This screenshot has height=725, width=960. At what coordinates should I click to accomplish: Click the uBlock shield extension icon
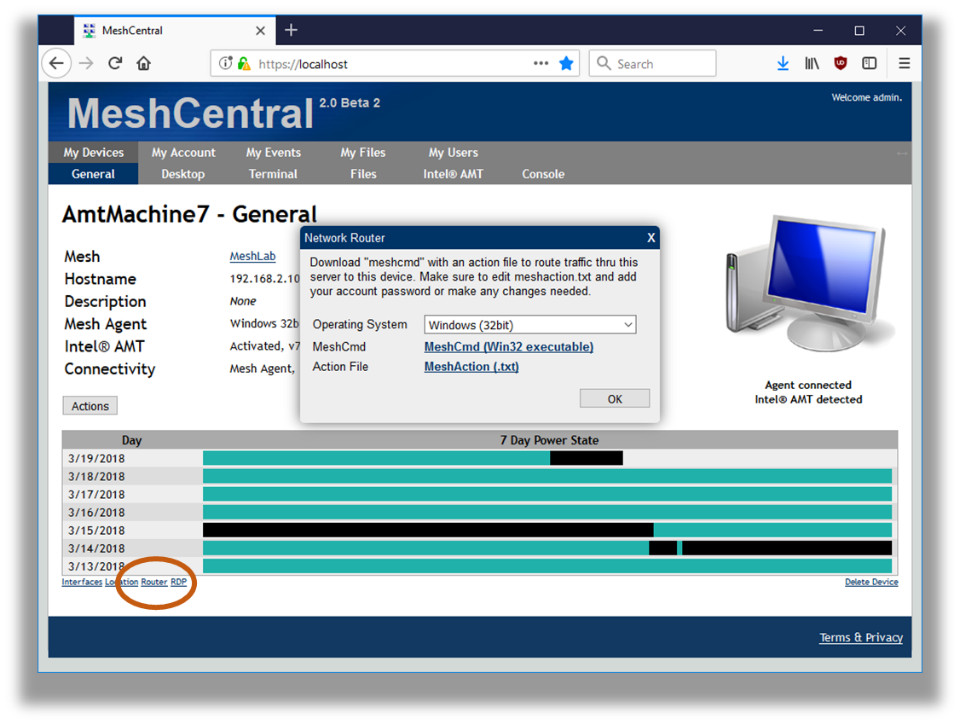[x=841, y=64]
